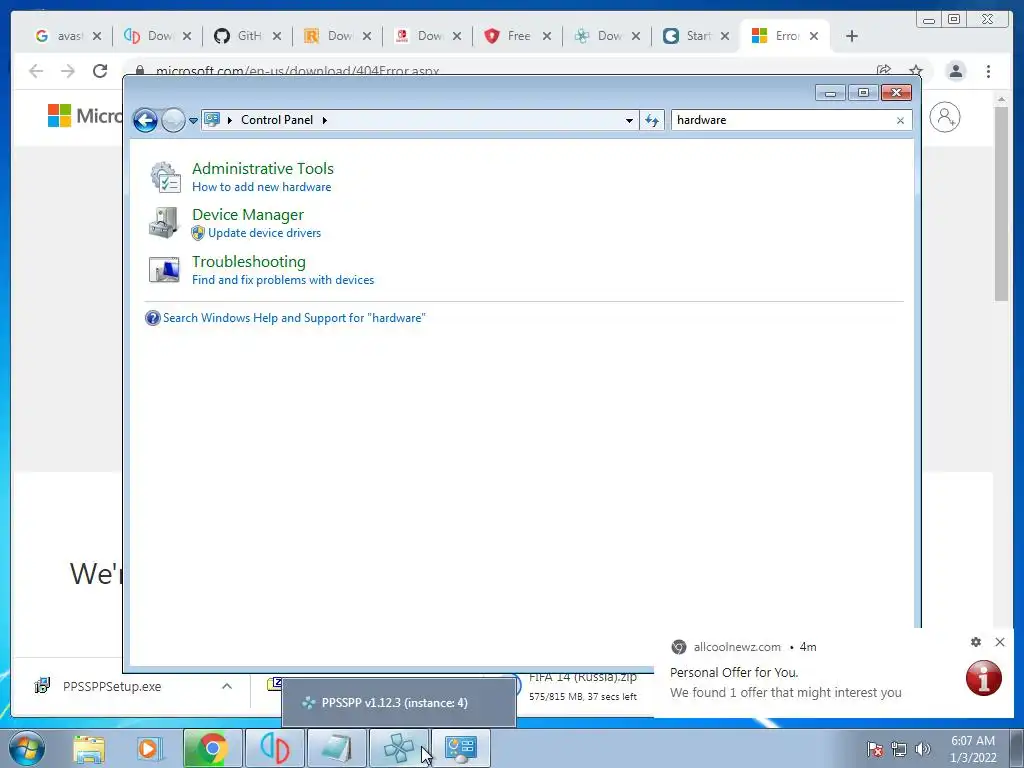The width and height of the screenshot is (1024, 768).
Task: Open PPSSPPSetup.exe in downloads bar
Action: click(112, 686)
